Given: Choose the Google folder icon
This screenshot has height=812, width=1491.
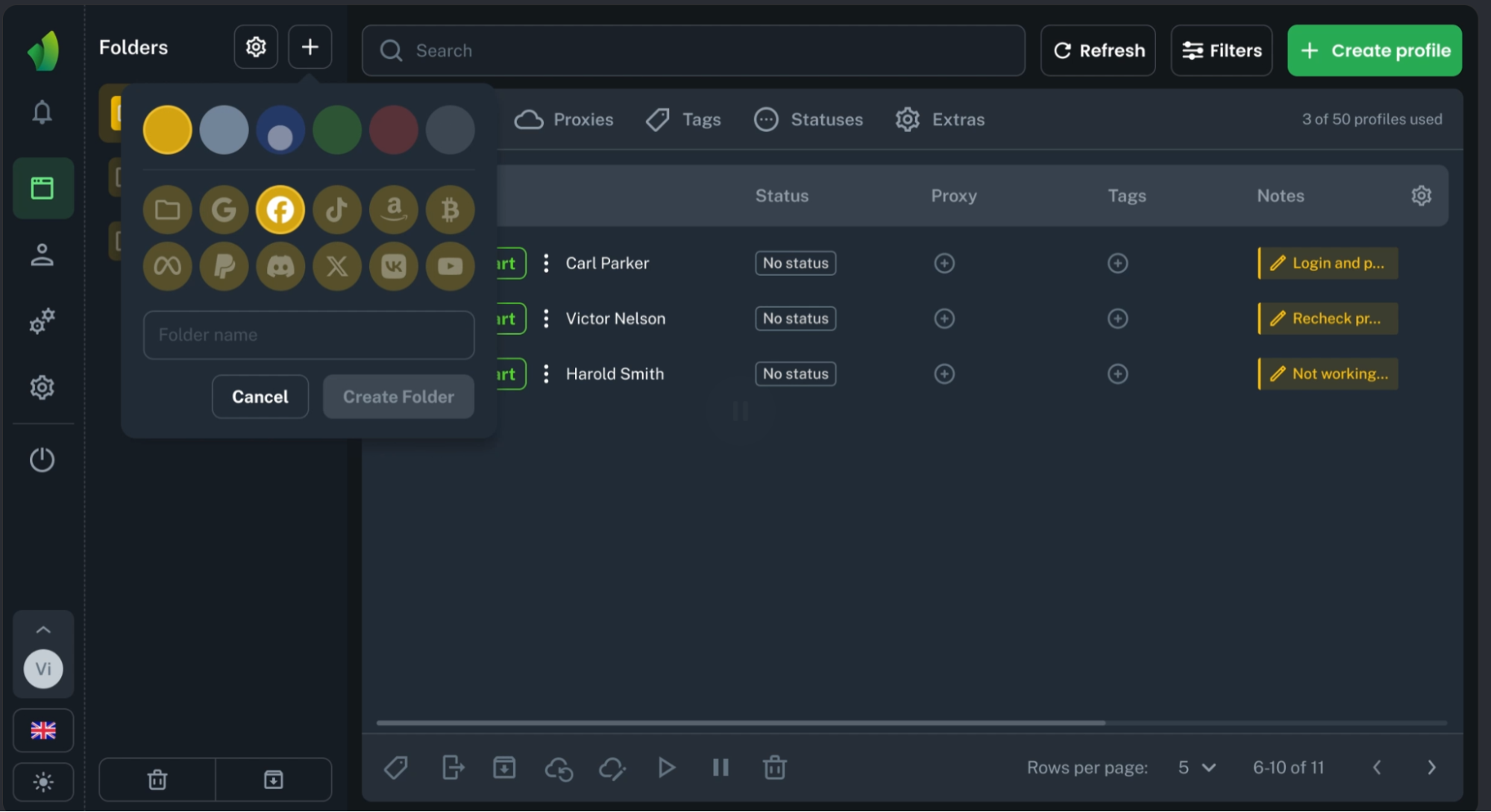Looking at the screenshot, I should coord(224,210).
